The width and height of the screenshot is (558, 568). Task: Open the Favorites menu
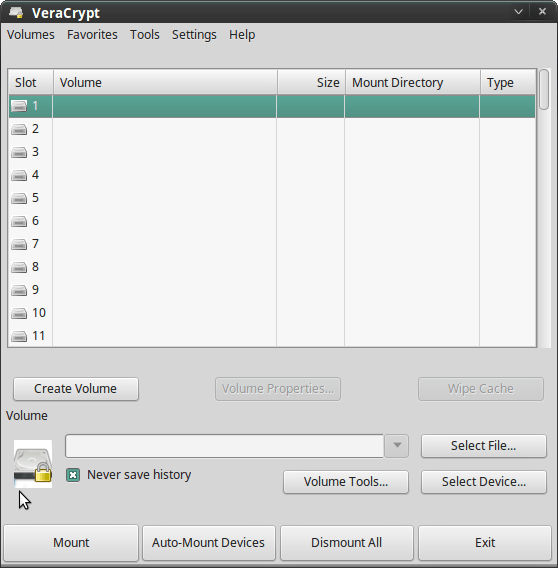click(92, 35)
